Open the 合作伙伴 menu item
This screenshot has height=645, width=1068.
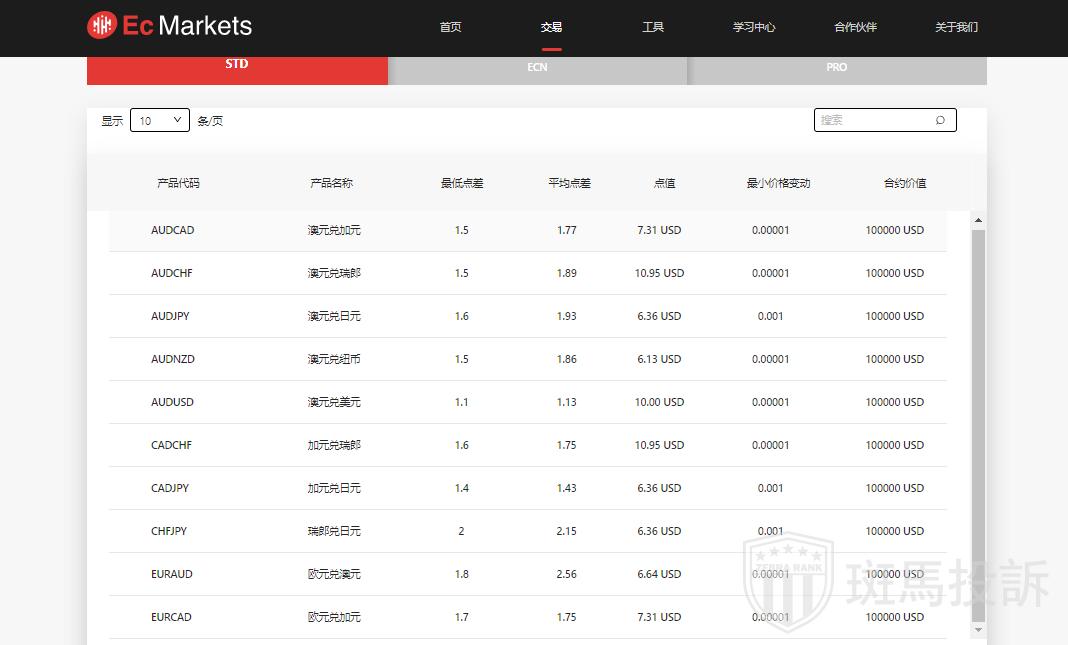click(x=855, y=27)
